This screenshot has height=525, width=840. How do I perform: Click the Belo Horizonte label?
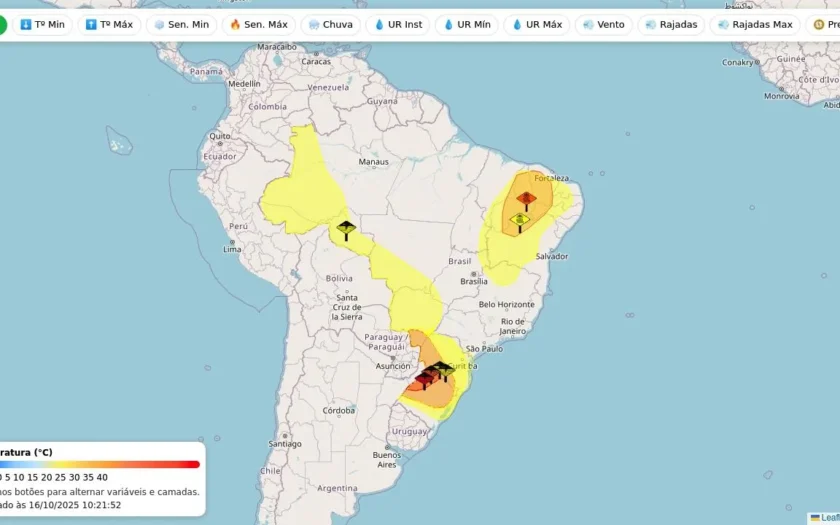tap(506, 304)
